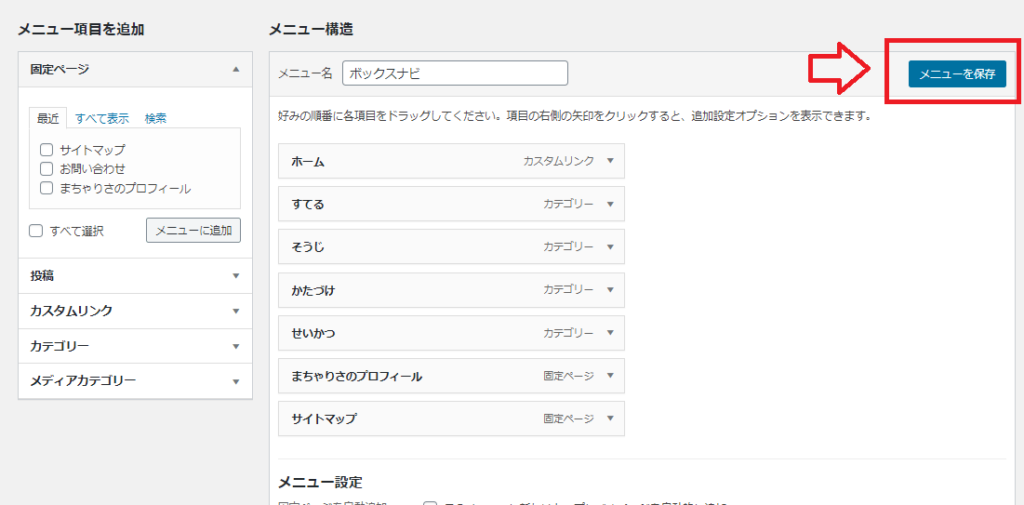
Task: Expand the まちゃりさのプロフィール item arrow
Action: [609, 376]
